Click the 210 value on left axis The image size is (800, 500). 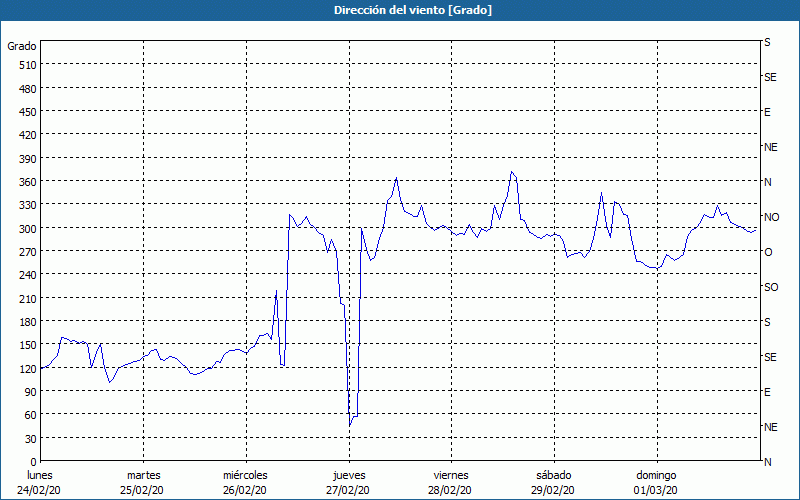coord(28,298)
